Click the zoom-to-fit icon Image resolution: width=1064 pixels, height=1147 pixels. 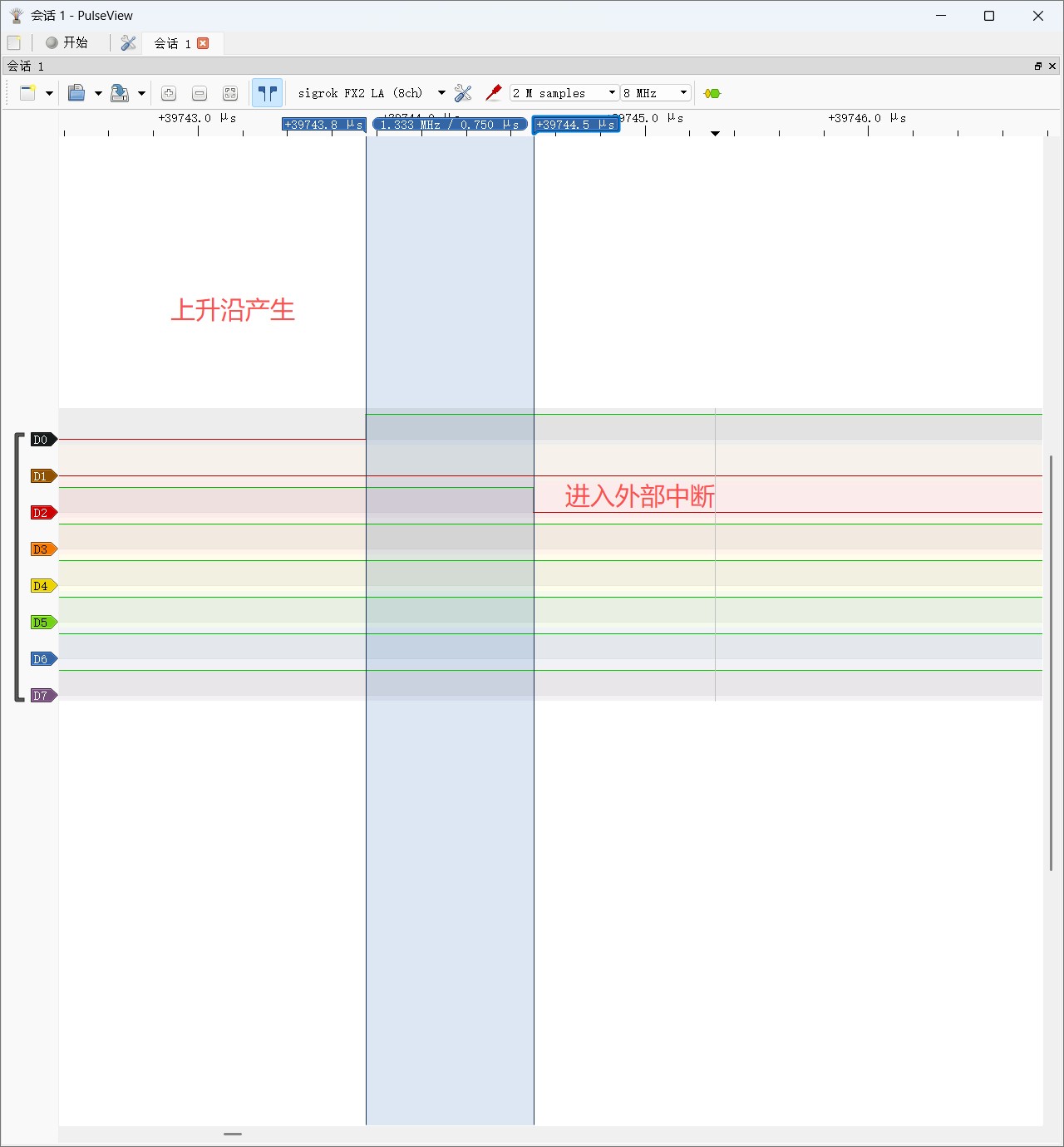click(230, 93)
